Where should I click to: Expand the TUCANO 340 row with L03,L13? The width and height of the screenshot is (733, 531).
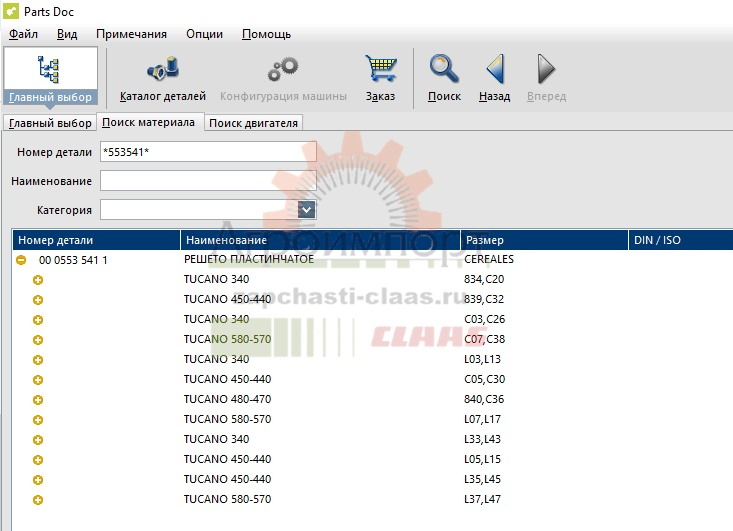(38, 360)
